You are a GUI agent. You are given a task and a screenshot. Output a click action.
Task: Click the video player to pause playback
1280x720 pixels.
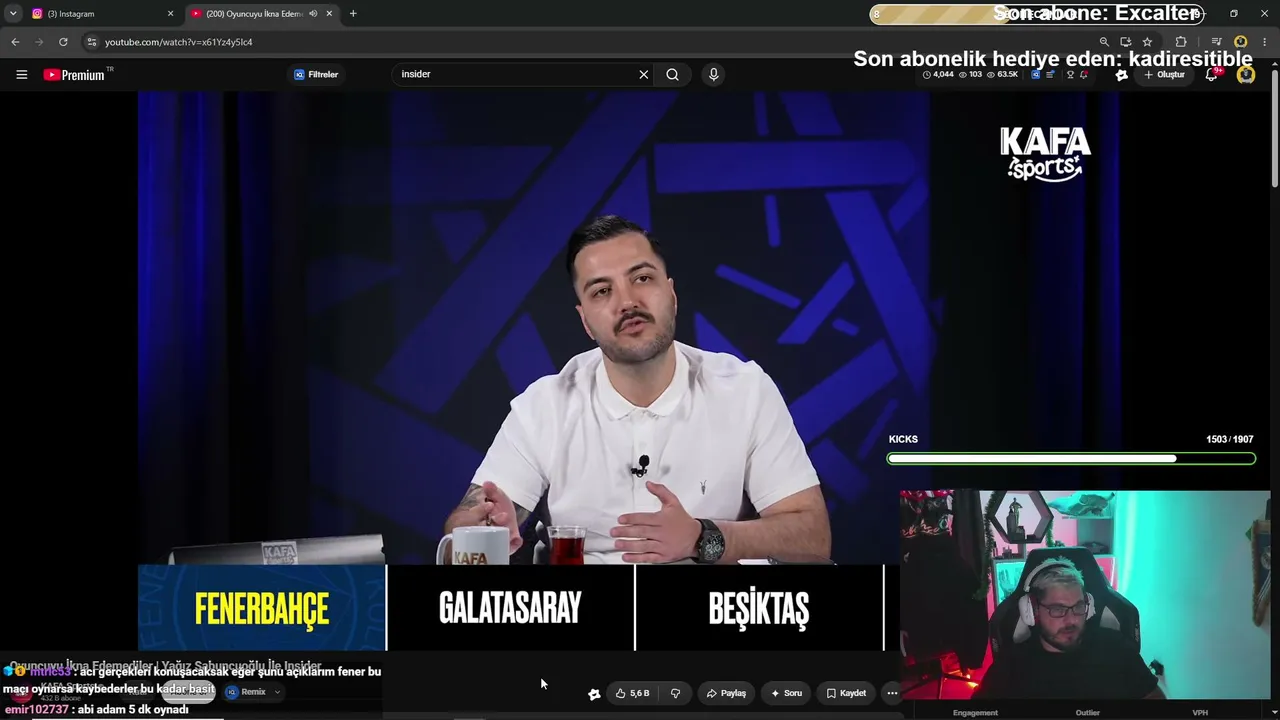(519, 370)
